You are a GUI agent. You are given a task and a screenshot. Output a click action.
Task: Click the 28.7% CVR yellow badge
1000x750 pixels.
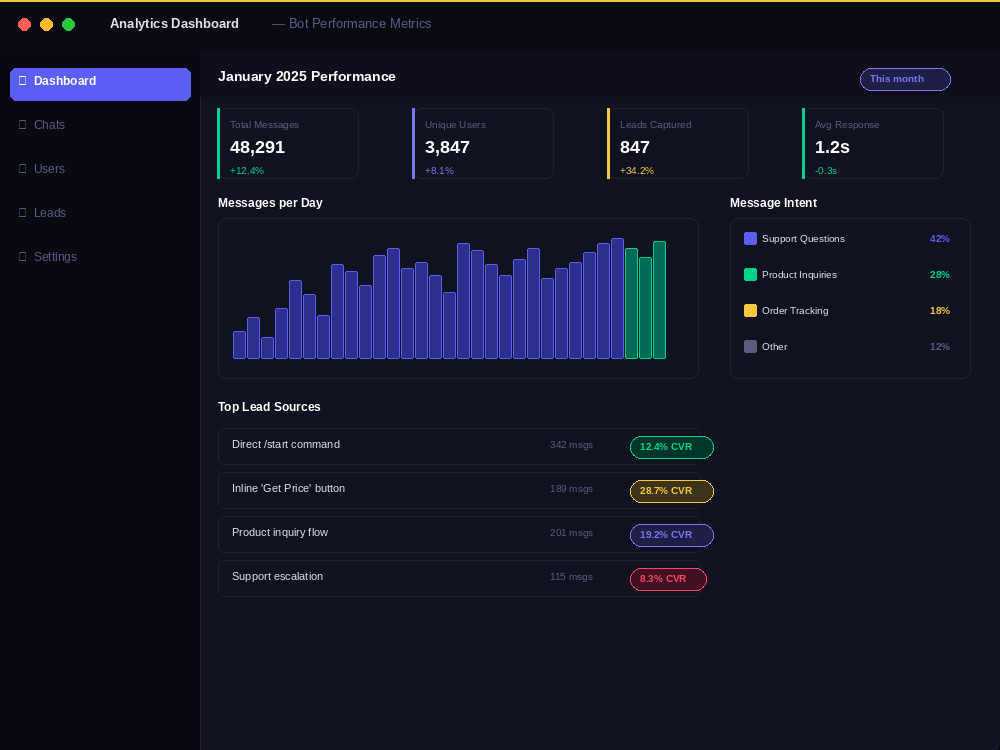coord(672,491)
